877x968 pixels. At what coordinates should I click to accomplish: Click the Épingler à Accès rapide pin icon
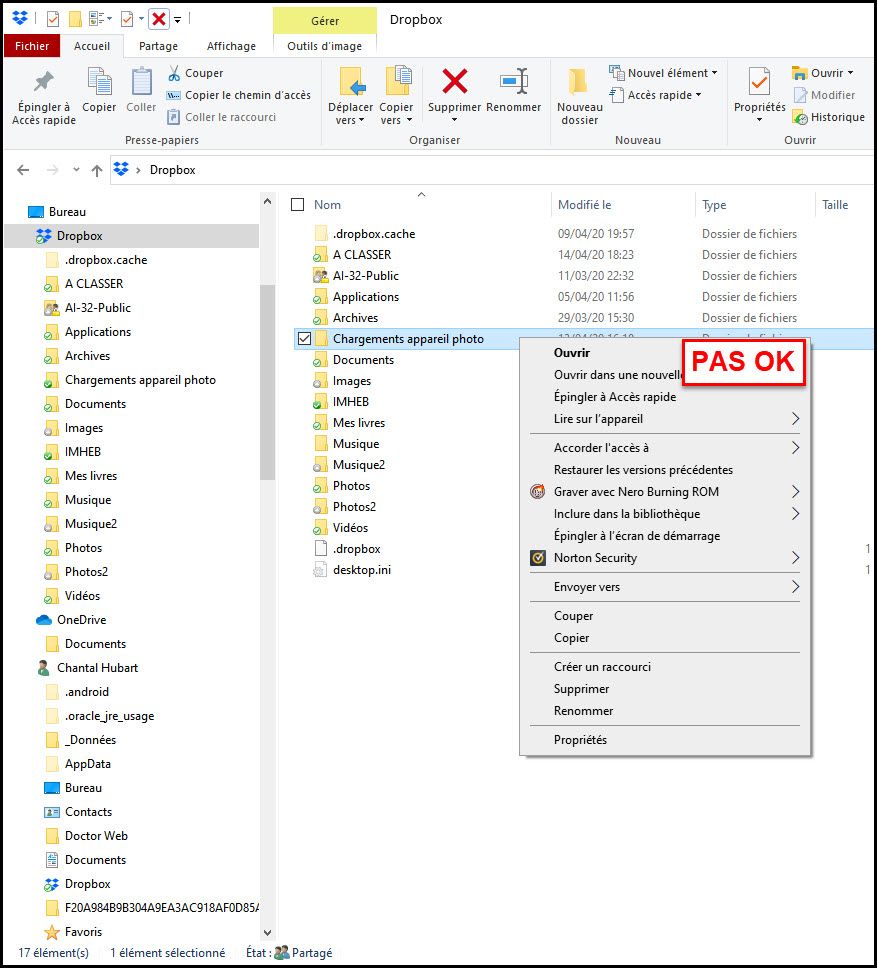click(x=43, y=81)
